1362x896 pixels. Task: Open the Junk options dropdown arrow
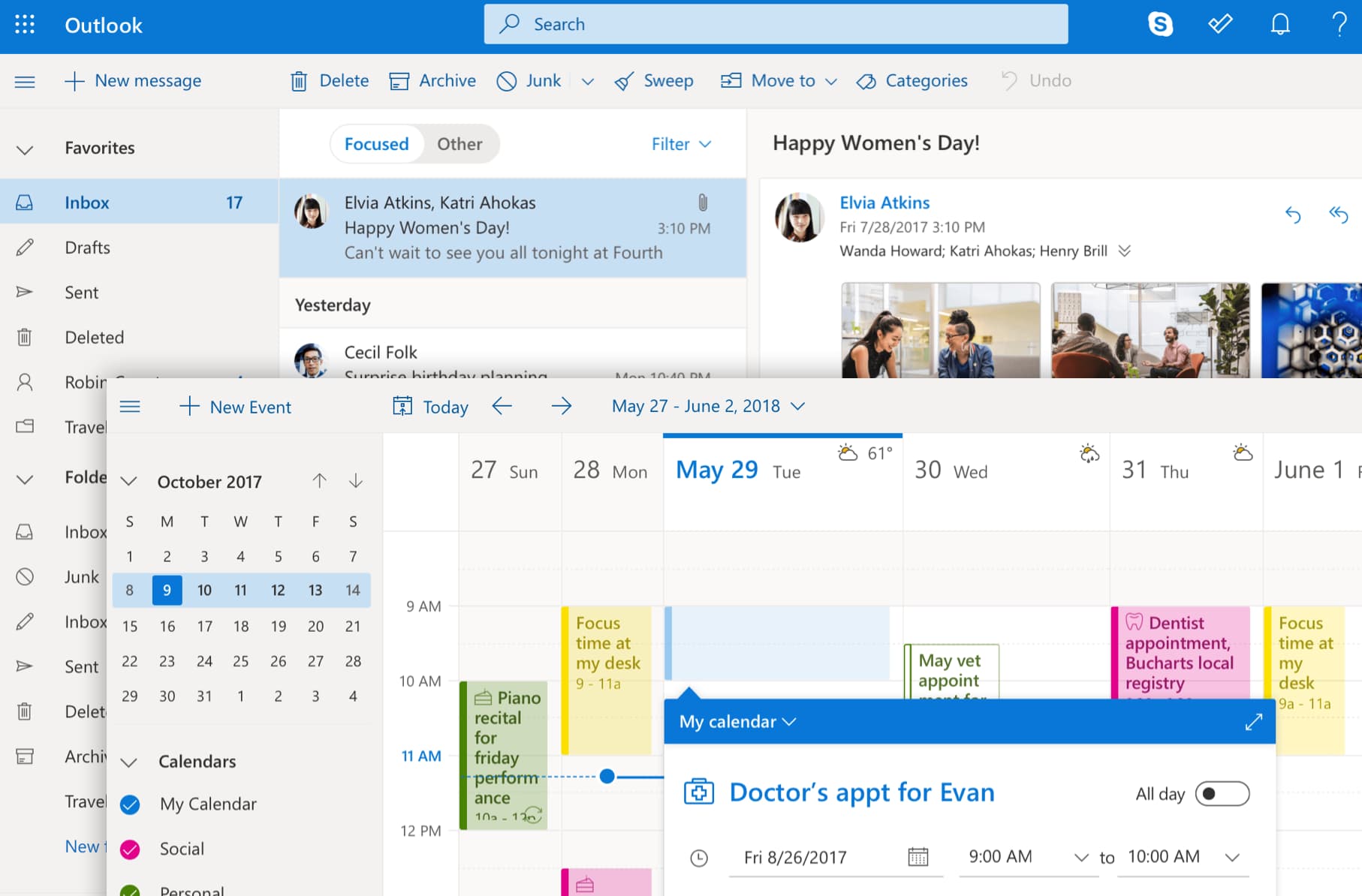click(588, 81)
